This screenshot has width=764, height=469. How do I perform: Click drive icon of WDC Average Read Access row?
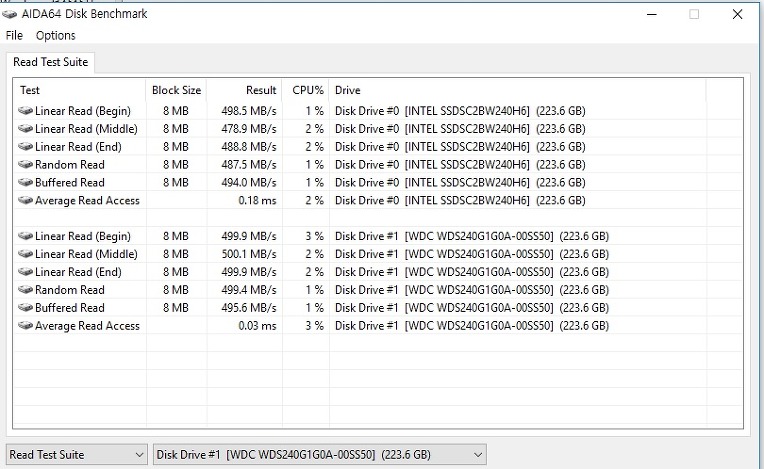25,325
